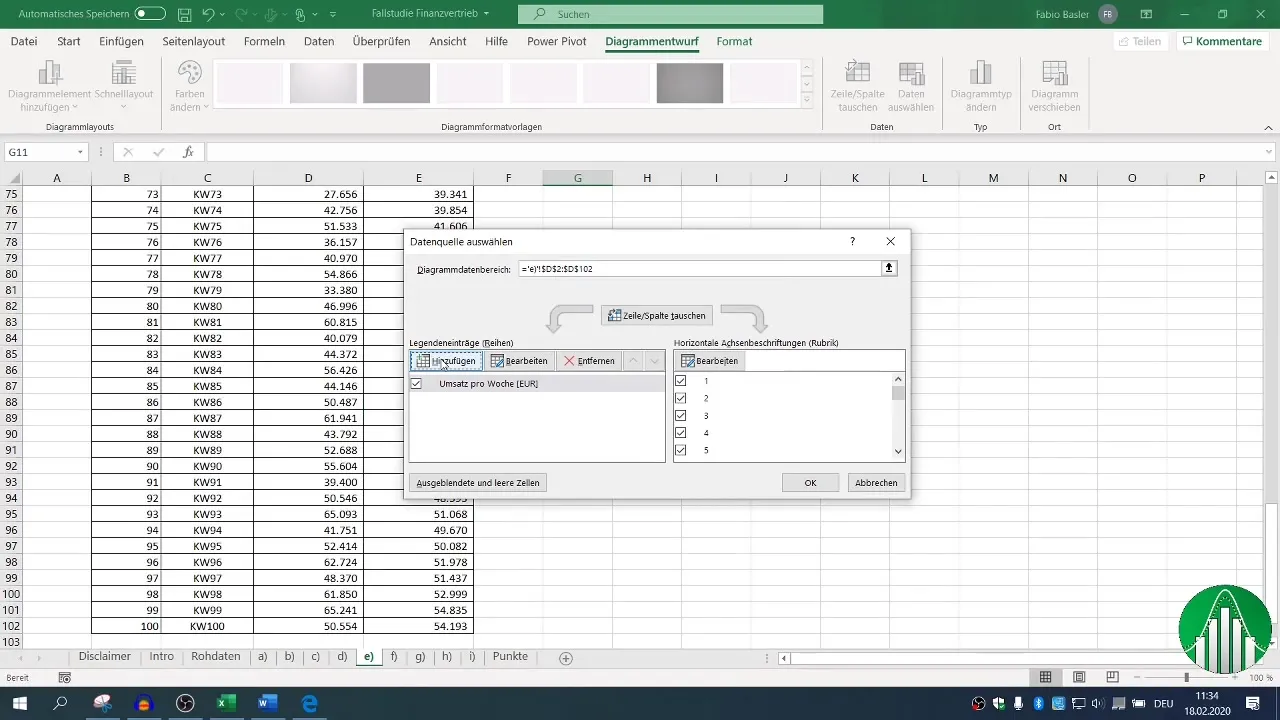Image resolution: width=1280 pixels, height=720 pixels.
Task: Open Windows Start menu
Action: click(20, 703)
